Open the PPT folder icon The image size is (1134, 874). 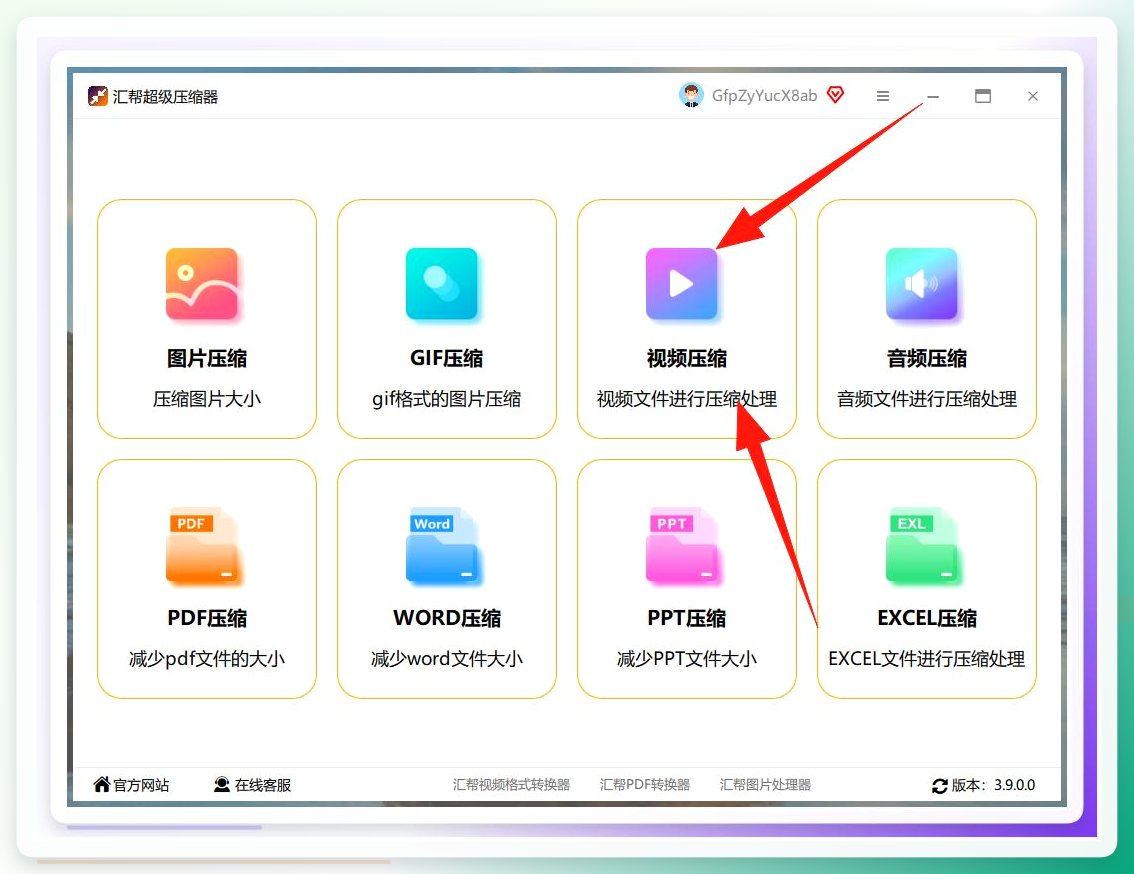683,546
